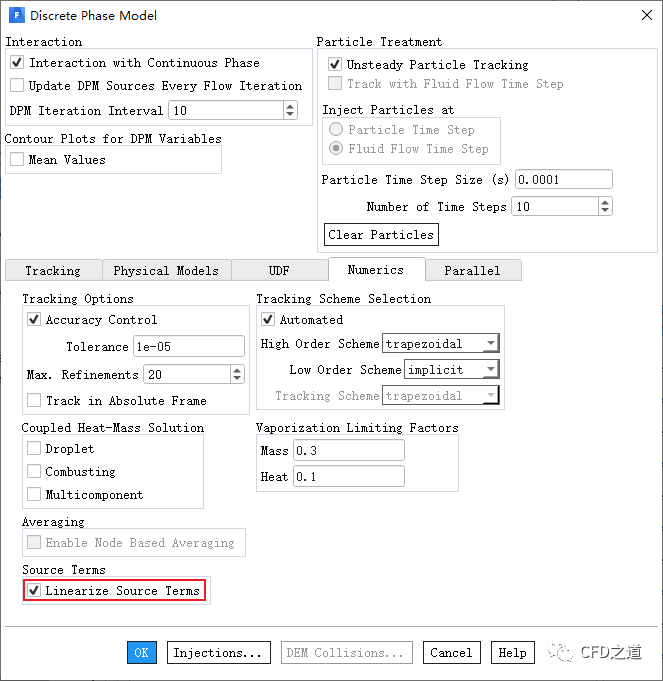Click the Tolerance input field
Screen dimensions: 663x681
[188, 346]
